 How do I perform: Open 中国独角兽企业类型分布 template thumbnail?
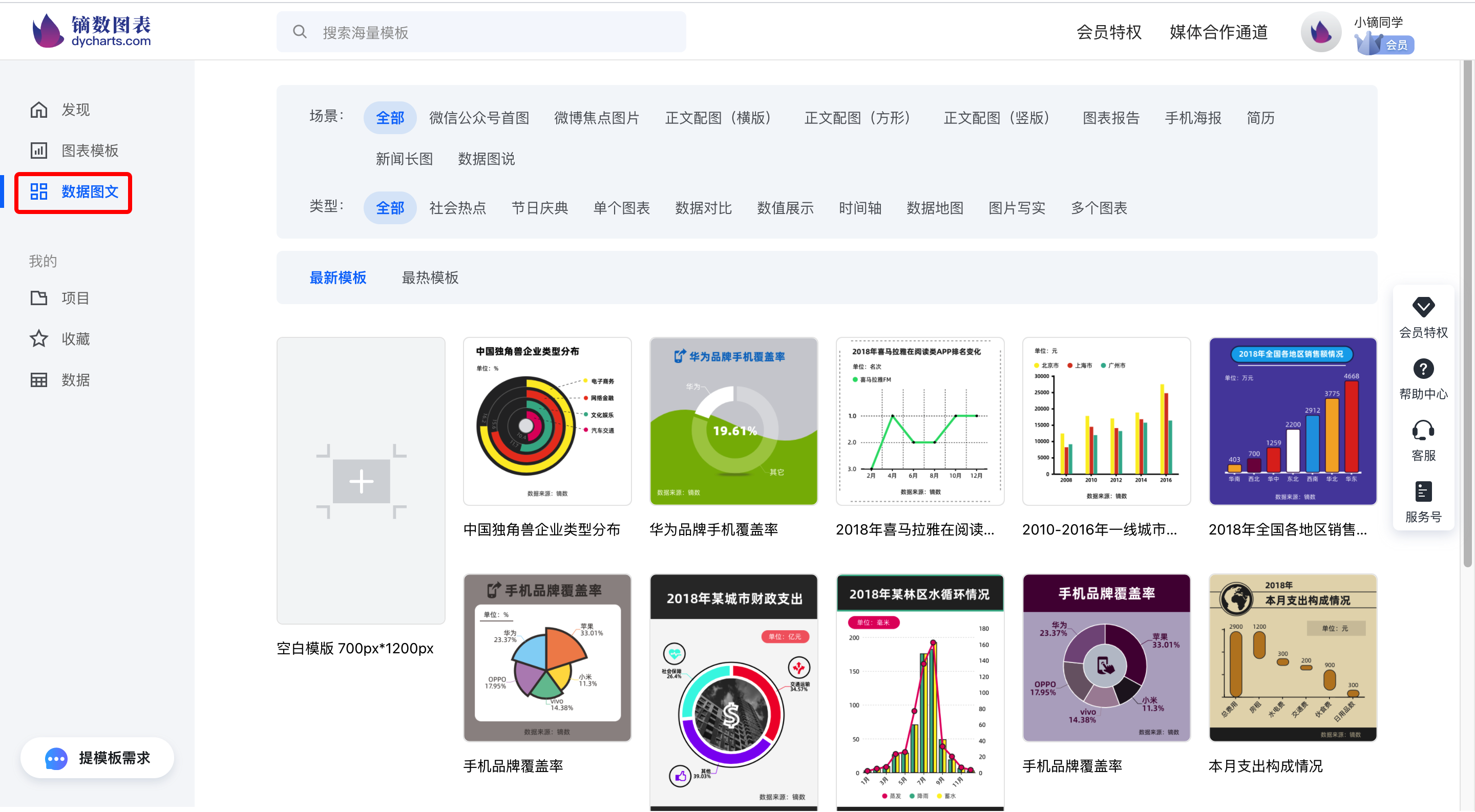tap(547, 422)
